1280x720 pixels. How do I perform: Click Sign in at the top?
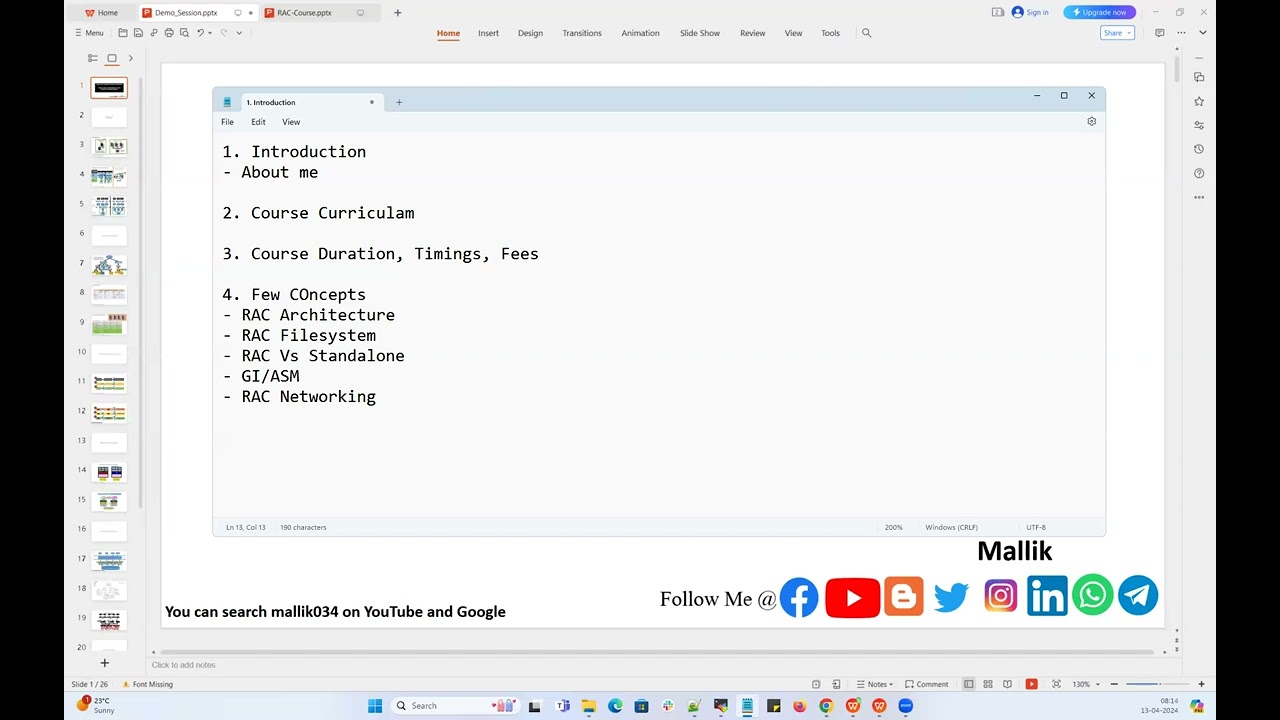tap(1030, 12)
